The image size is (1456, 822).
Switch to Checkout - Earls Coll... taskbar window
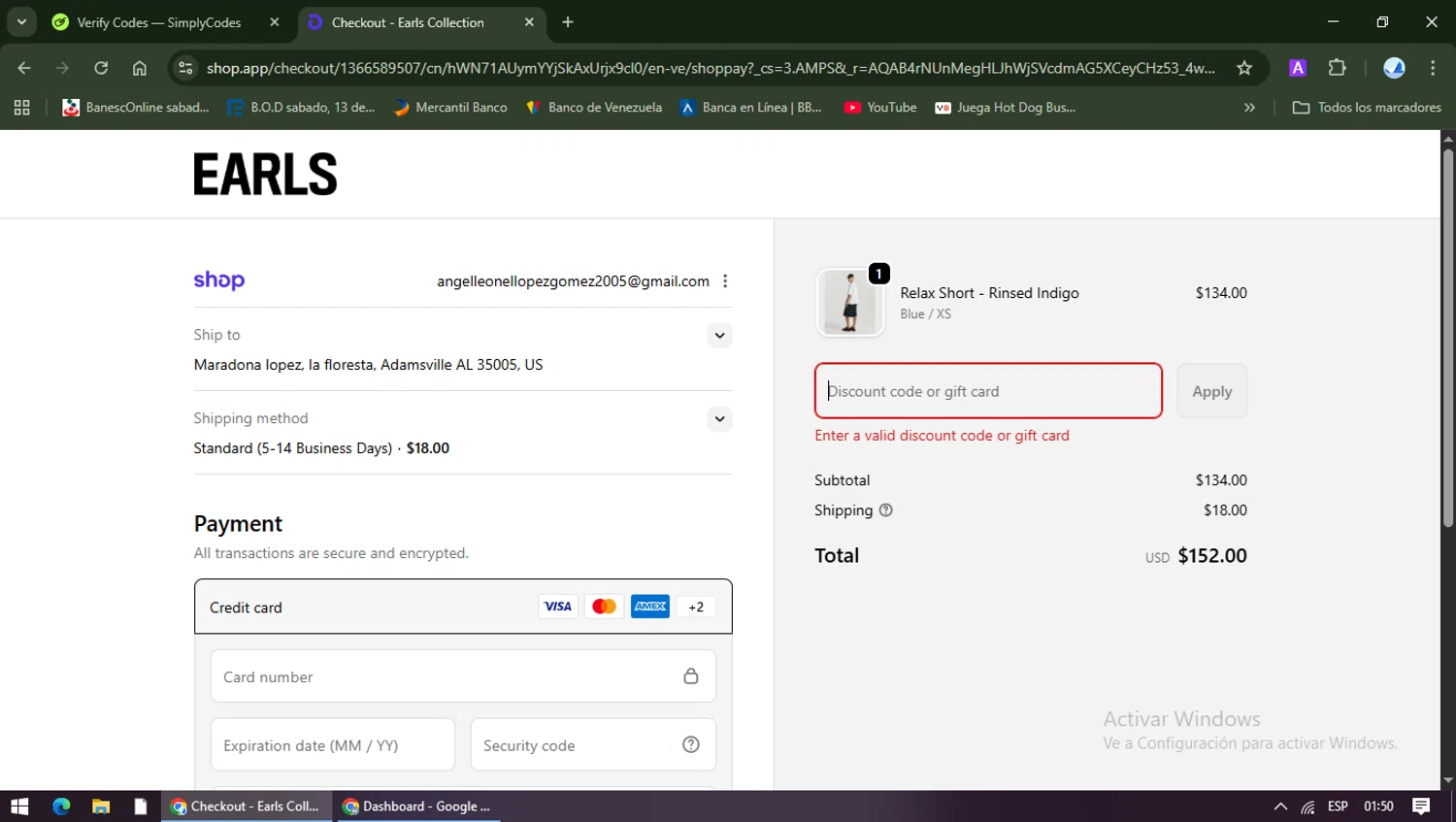coord(246,806)
